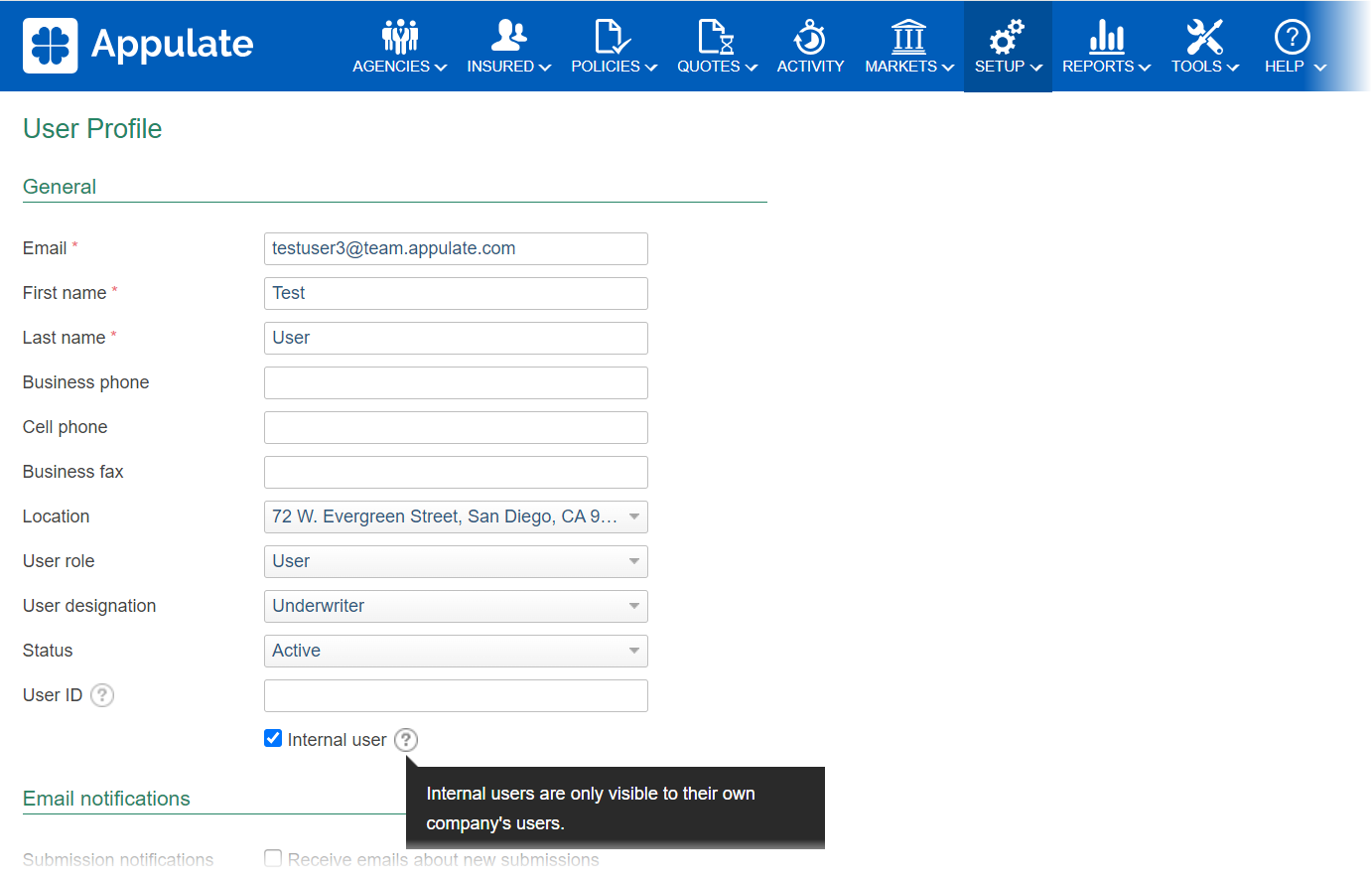This screenshot has width=1372, height=884.
Task: Open the User role dropdown
Action: coord(456,561)
